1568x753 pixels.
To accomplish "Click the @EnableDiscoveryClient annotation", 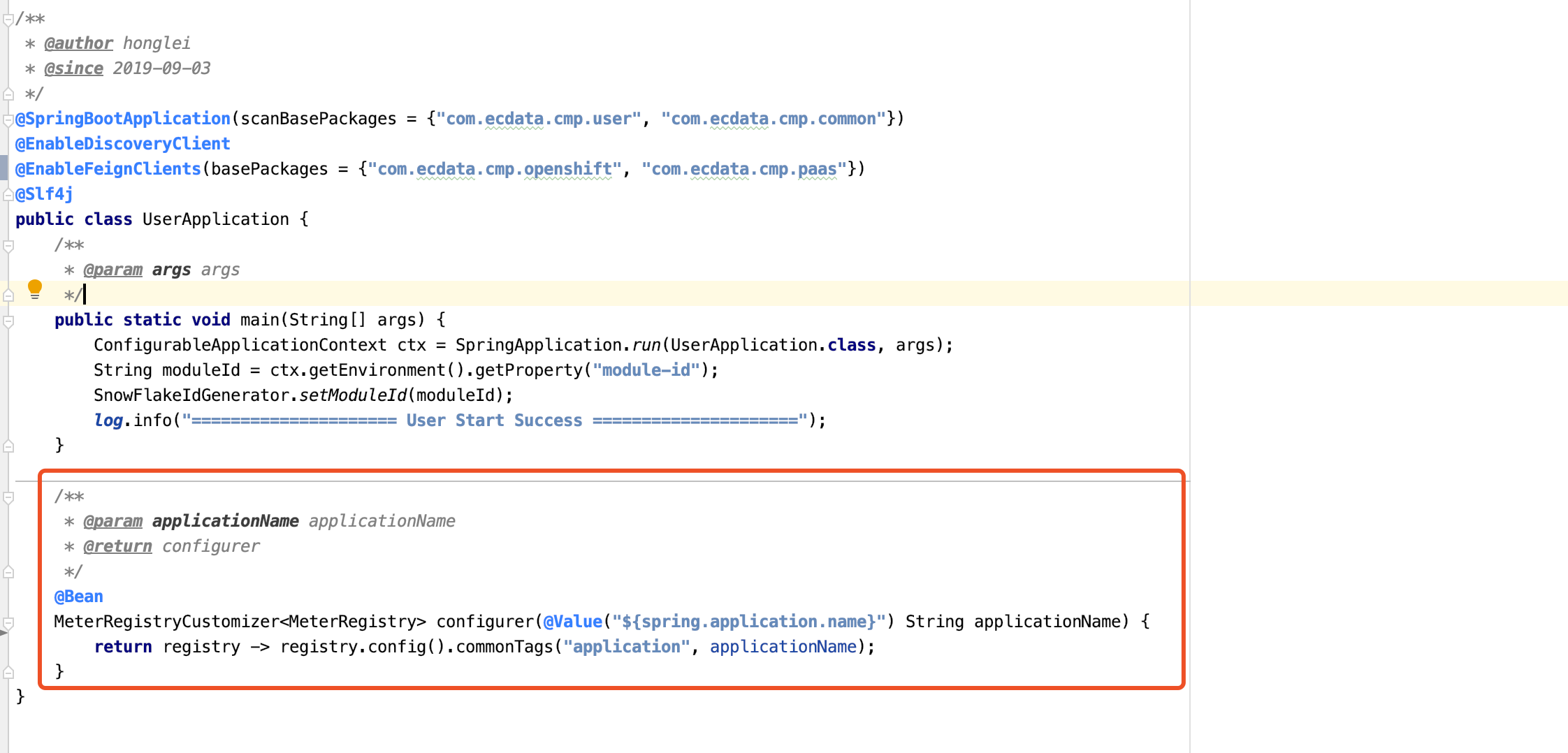I will click(123, 144).
